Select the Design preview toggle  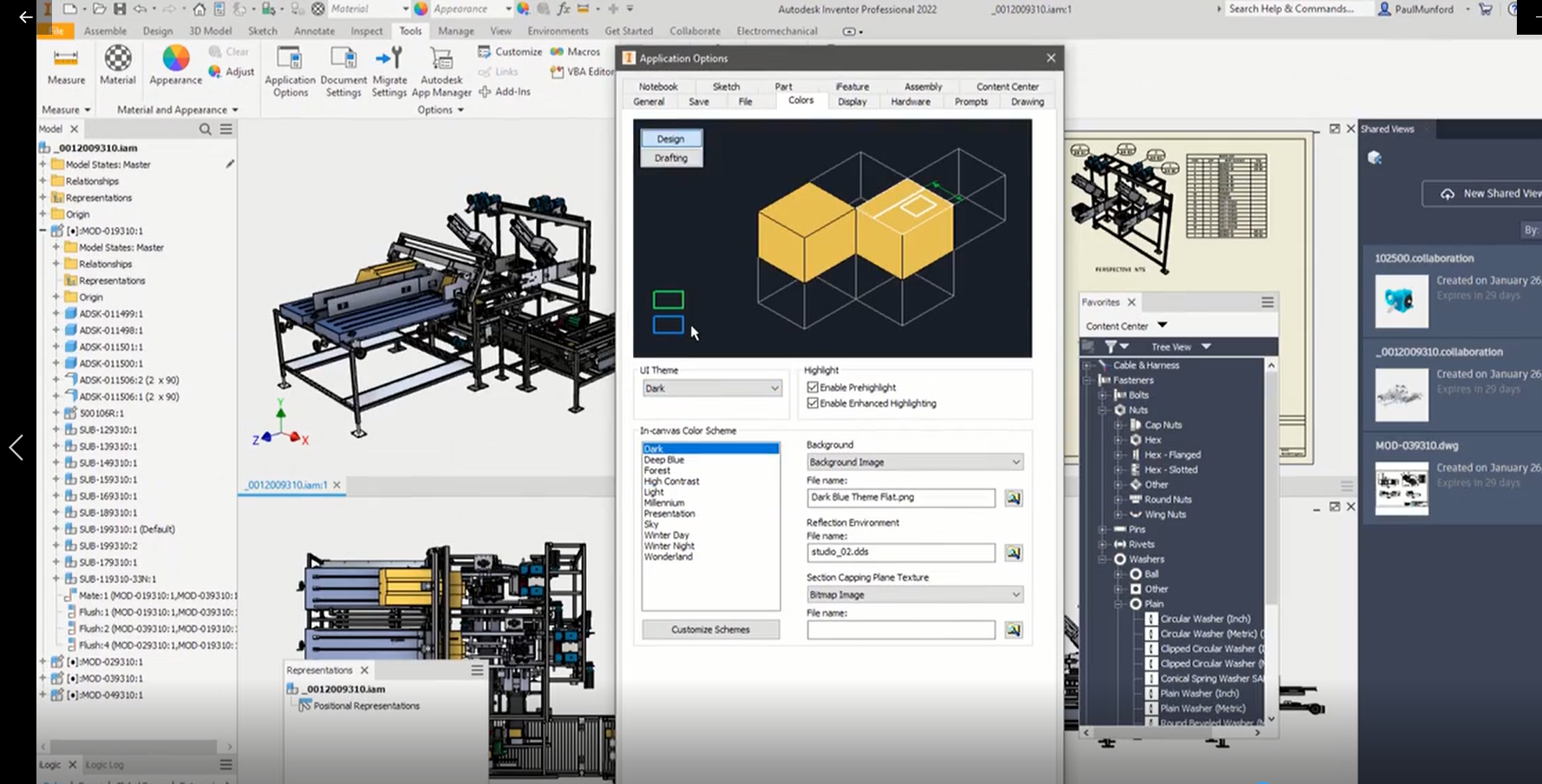click(670, 139)
